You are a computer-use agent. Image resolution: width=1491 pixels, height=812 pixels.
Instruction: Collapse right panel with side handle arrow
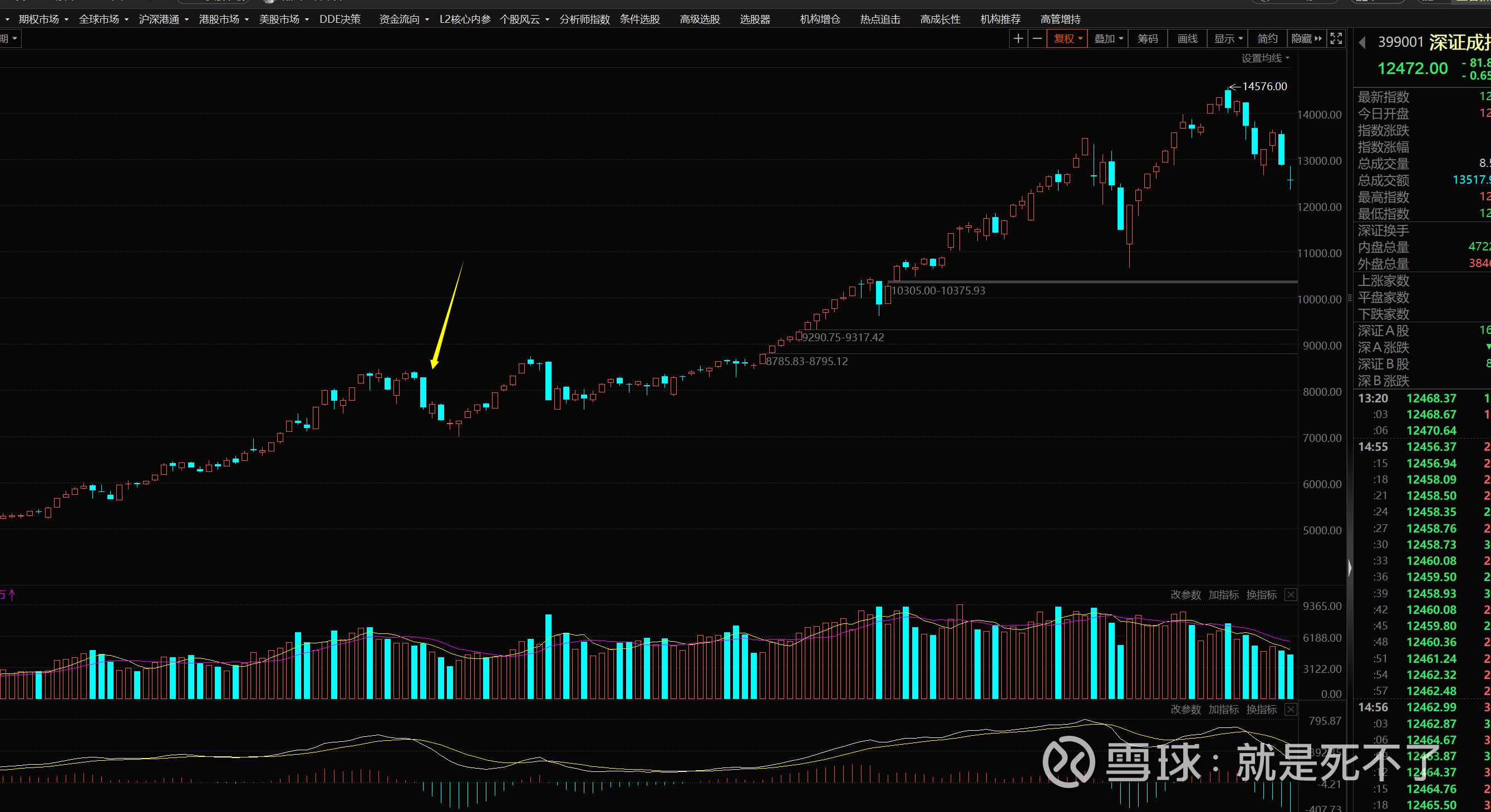(x=1350, y=568)
